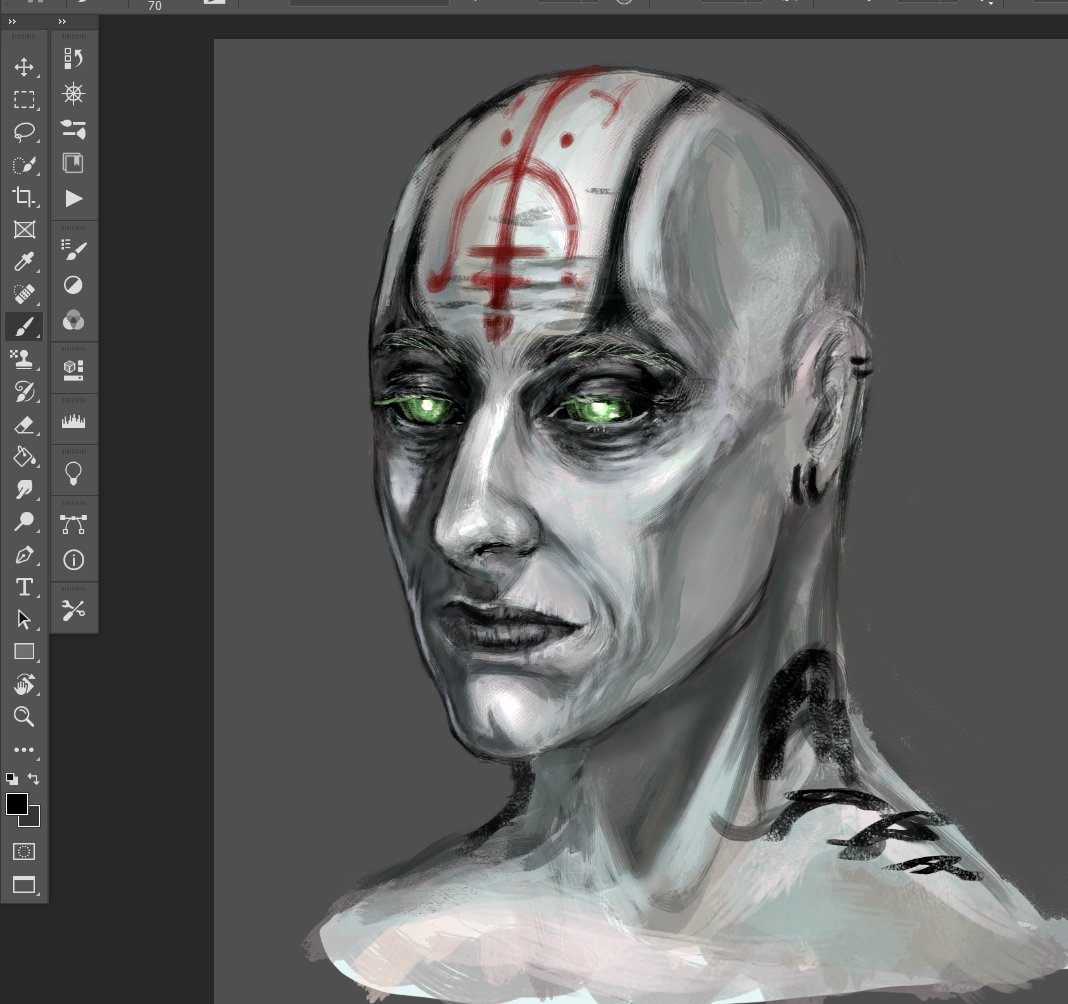Open the Channels three-circles panel

(74, 320)
